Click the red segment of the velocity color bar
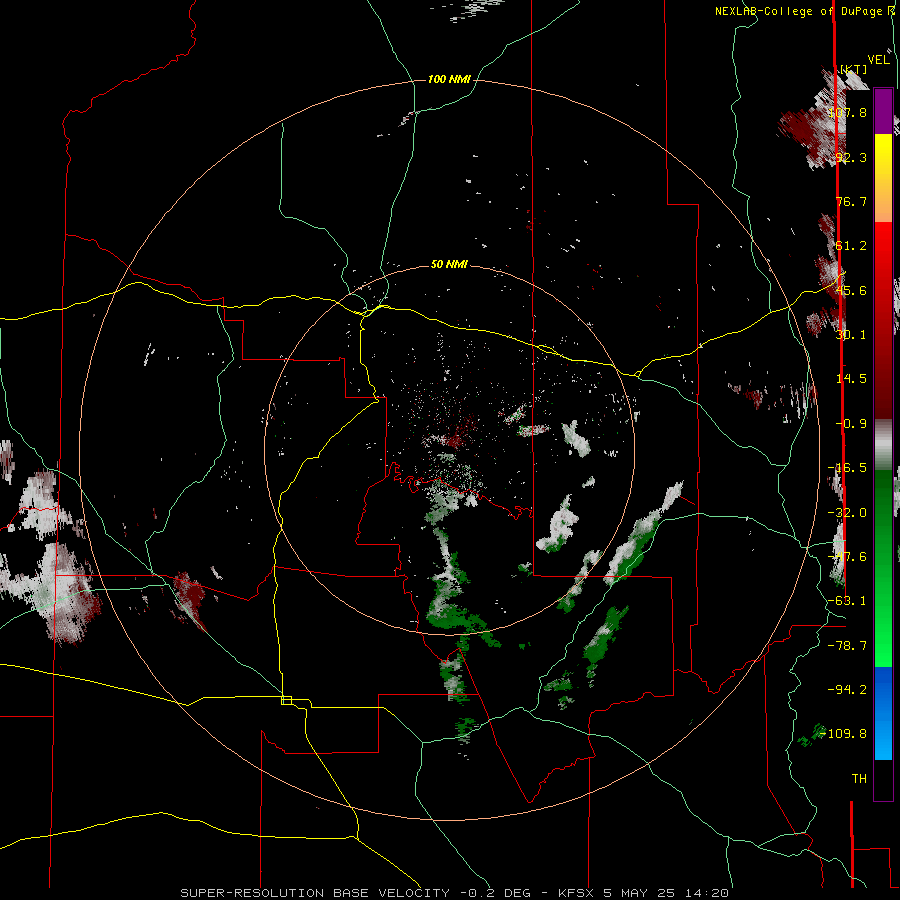The image size is (900, 900). point(883,320)
